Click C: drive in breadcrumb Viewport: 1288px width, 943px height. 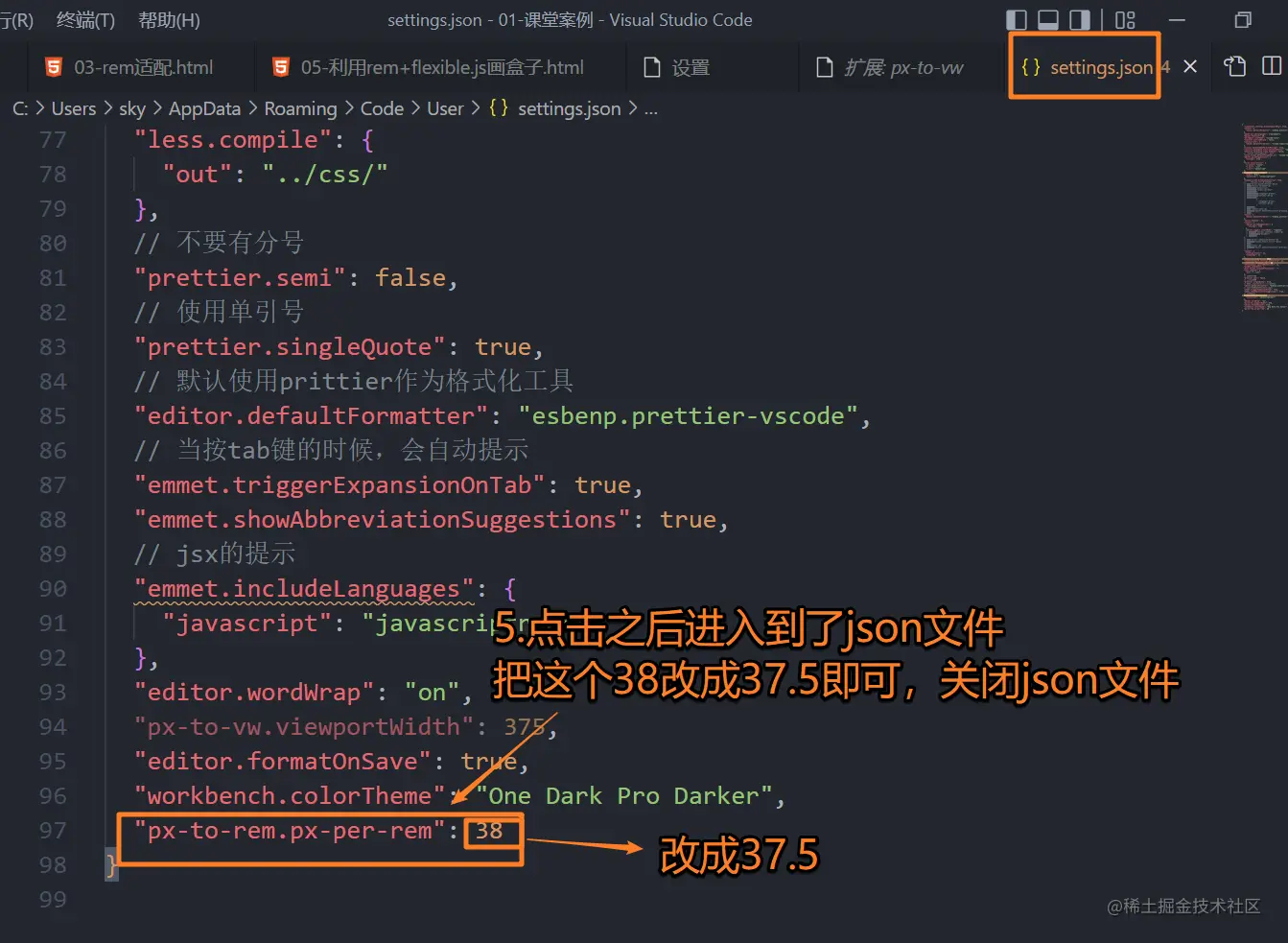20,108
